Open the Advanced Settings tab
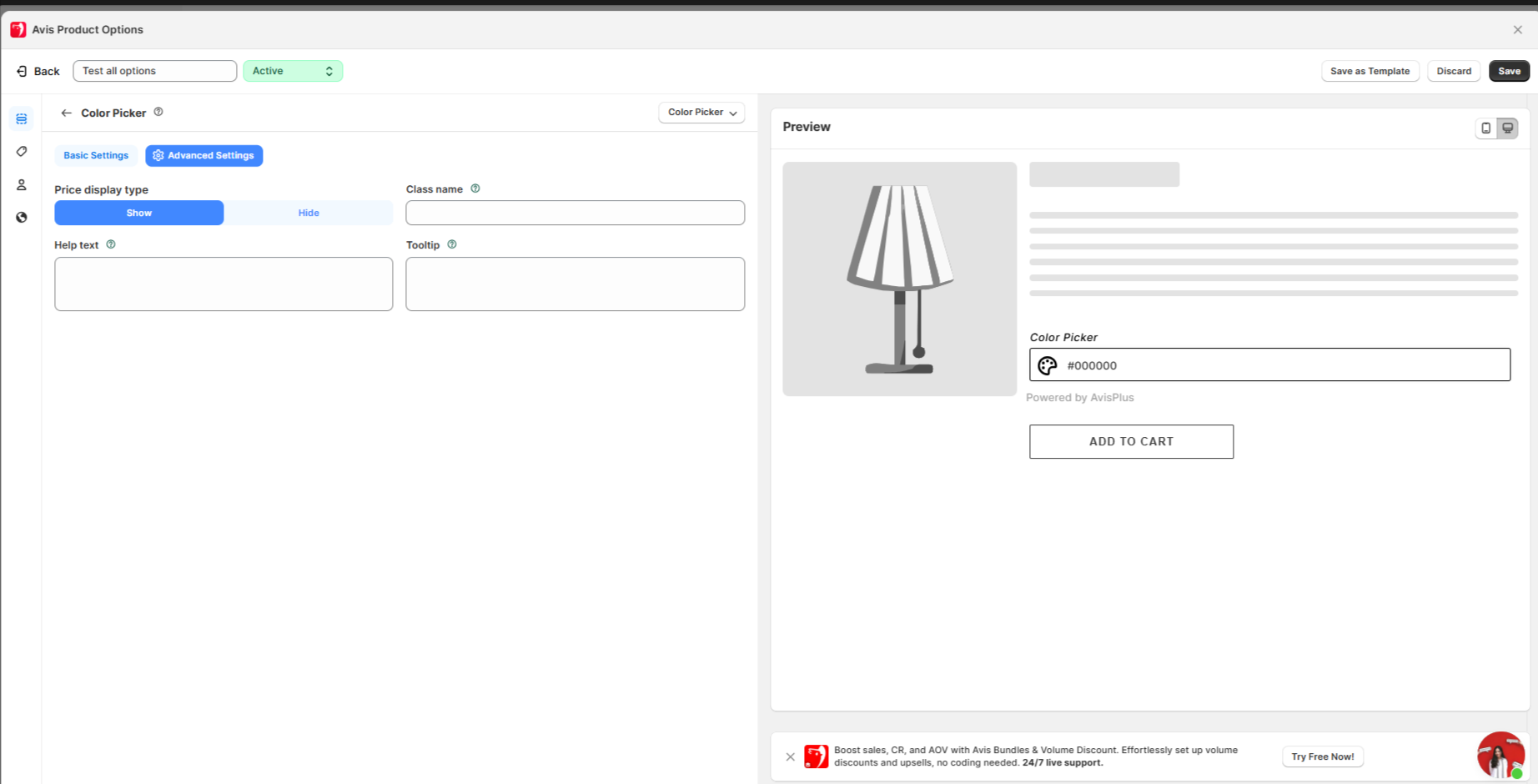Image resolution: width=1538 pixels, height=784 pixels. pyautogui.click(x=204, y=156)
